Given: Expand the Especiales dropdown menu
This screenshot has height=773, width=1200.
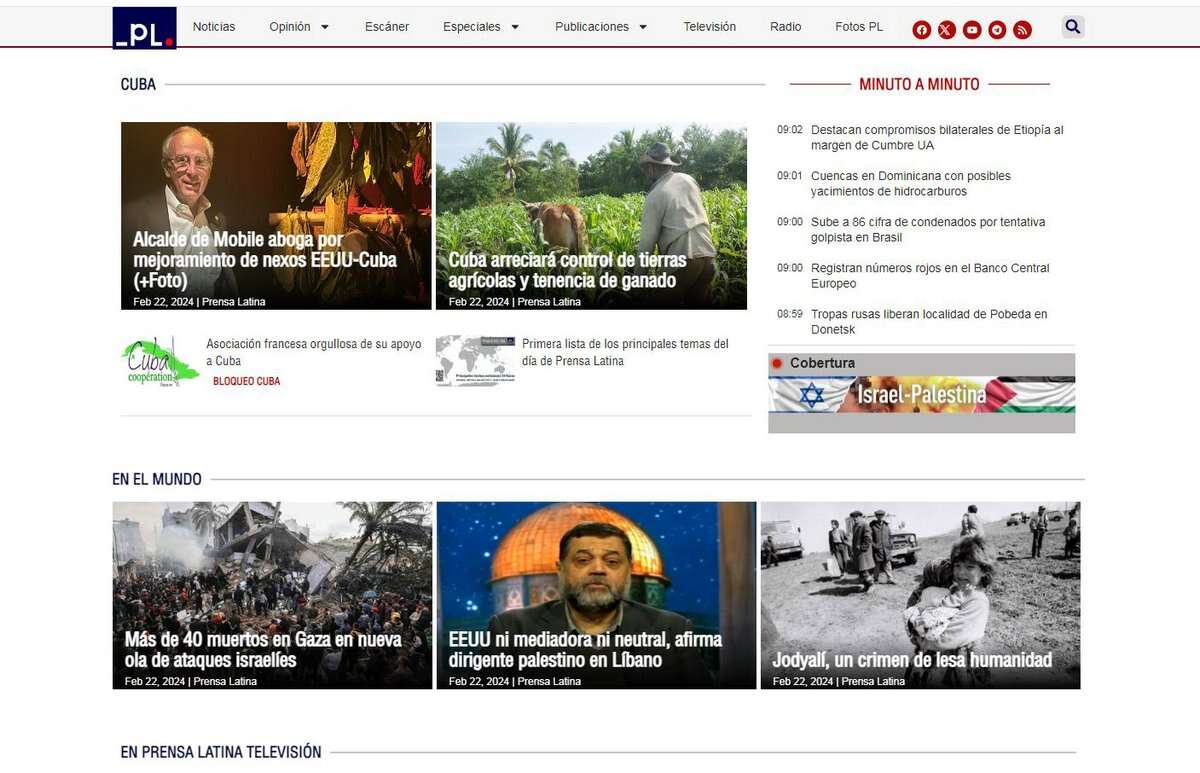Looking at the screenshot, I should click(481, 27).
